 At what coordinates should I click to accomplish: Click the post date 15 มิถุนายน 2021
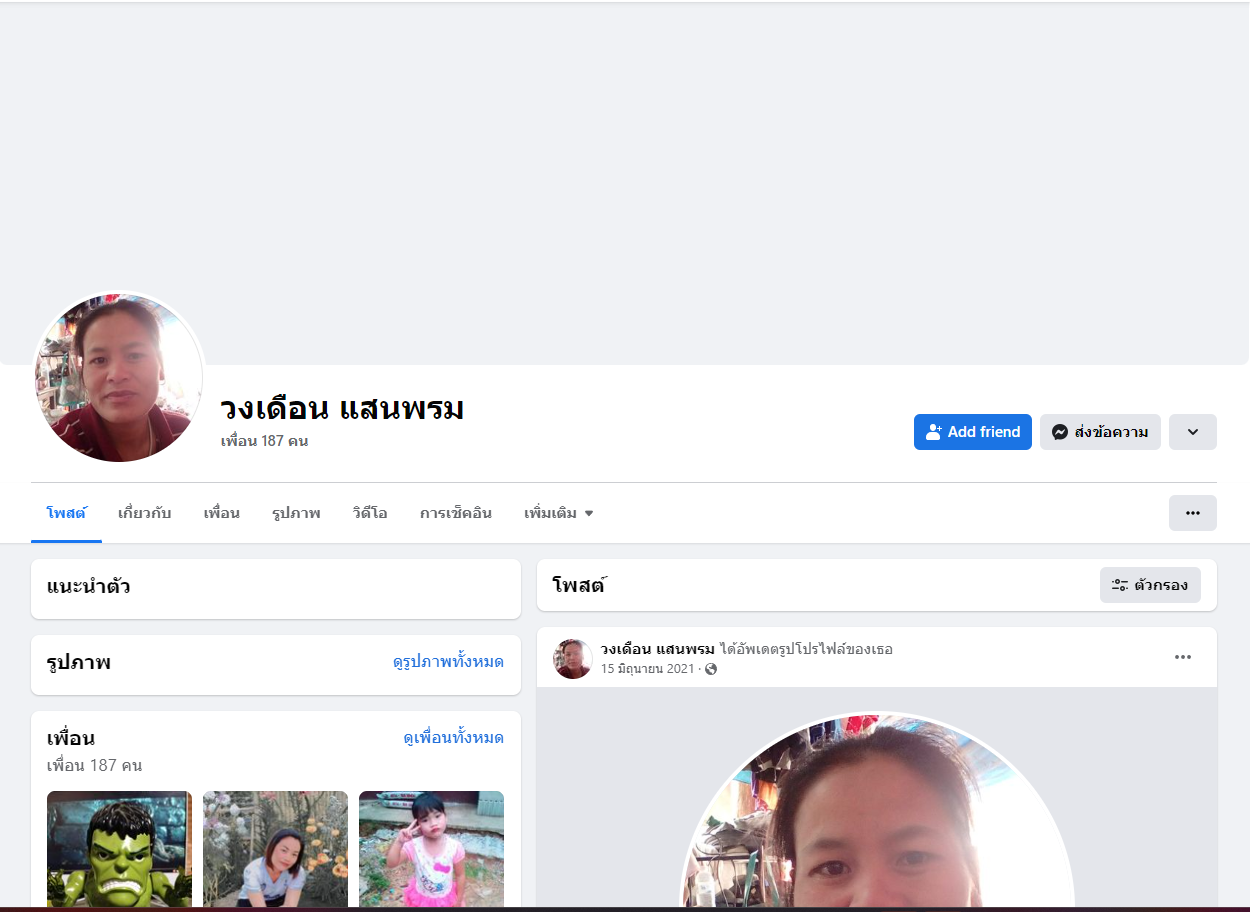[x=647, y=669]
